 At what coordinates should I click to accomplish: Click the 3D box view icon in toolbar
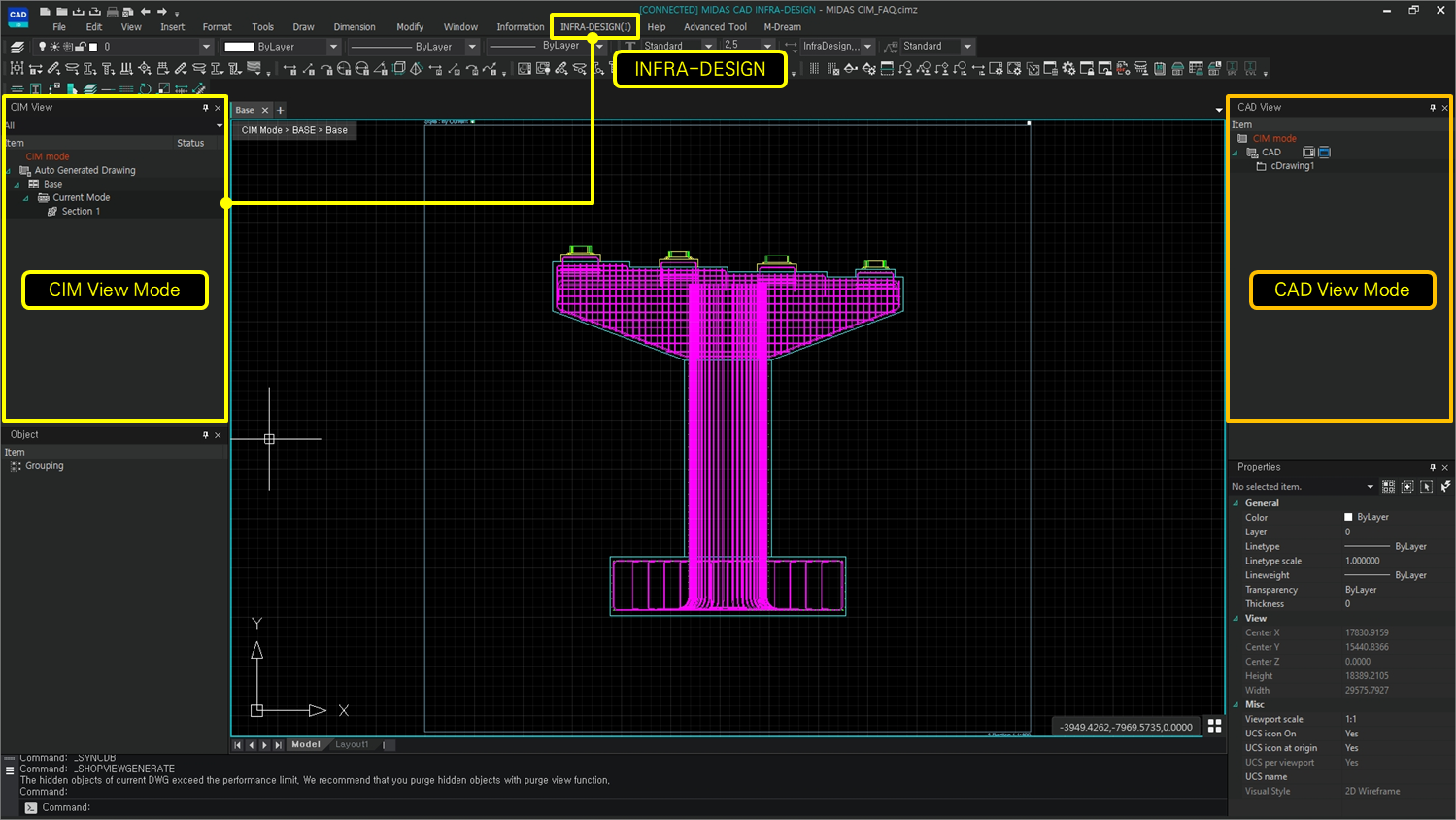click(399, 68)
